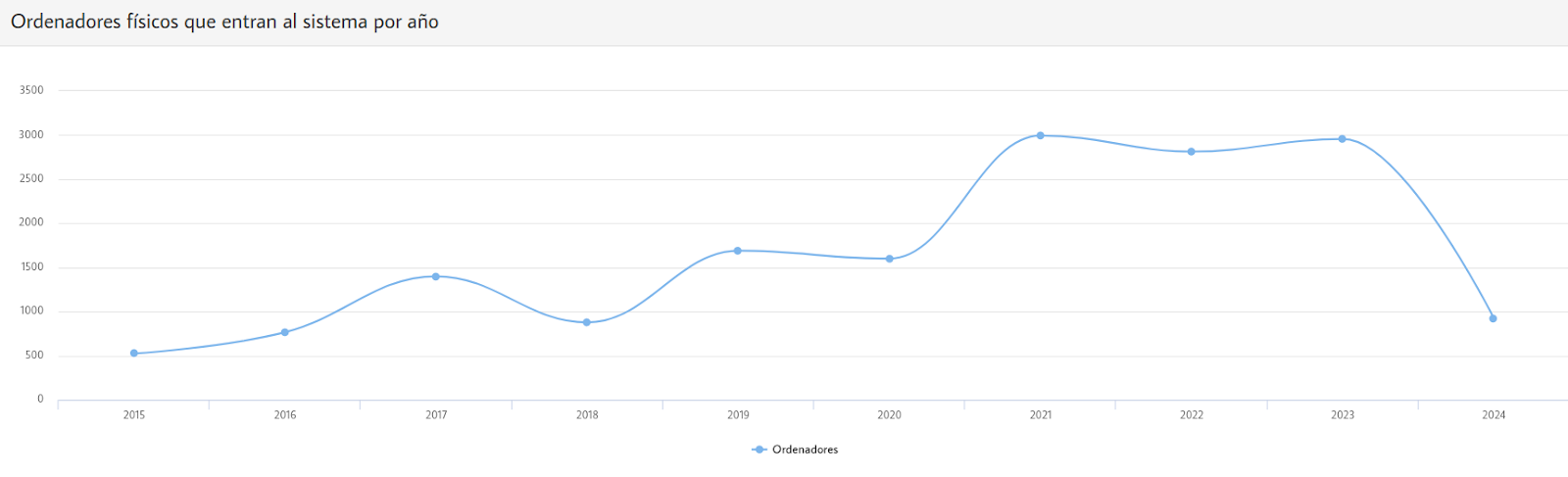Click the 2023 x-axis label

1343,415
